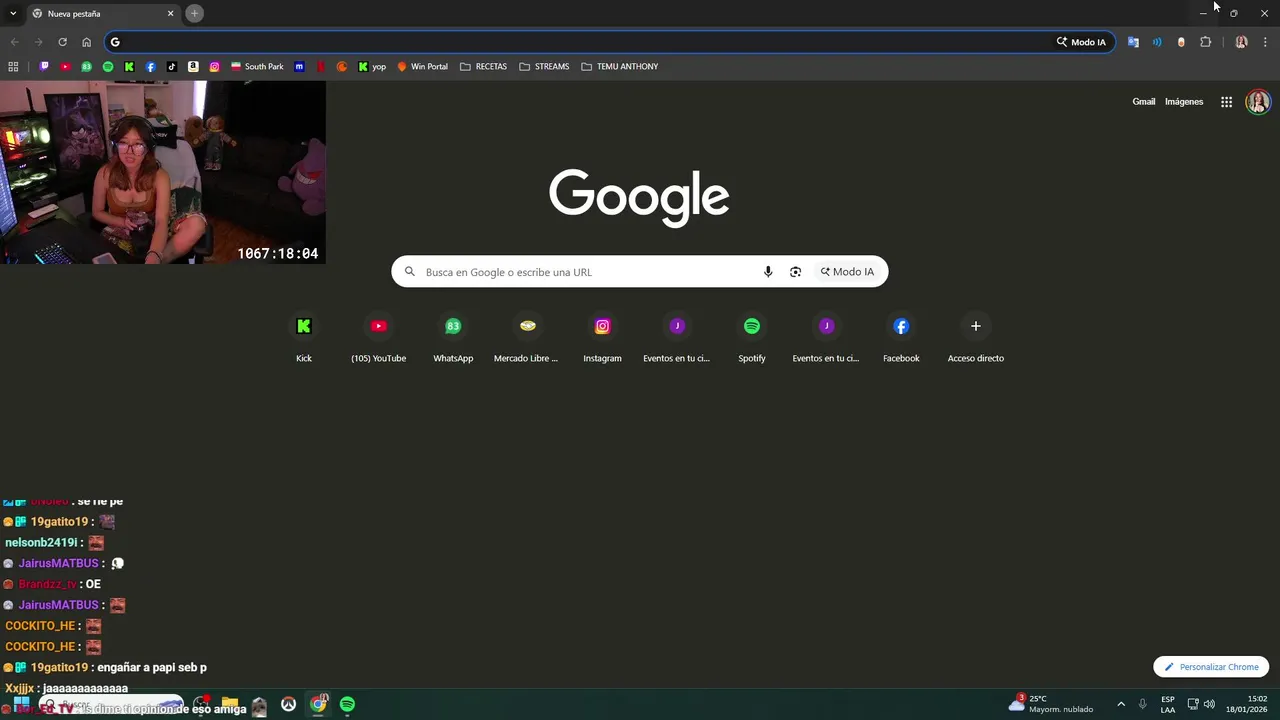Select the Nueva pestaña tab
The width and height of the screenshot is (1280, 720).
[102, 14]
